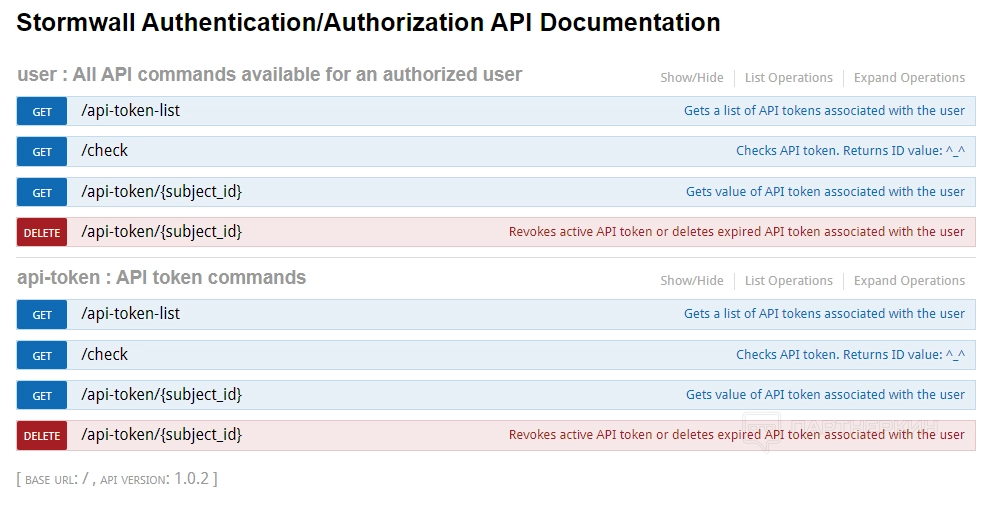Image resolution: width=989 pixels, height=505 pixels.
Task: Toggle Show/Hide for the user section
Action: (x=691, y=78)
